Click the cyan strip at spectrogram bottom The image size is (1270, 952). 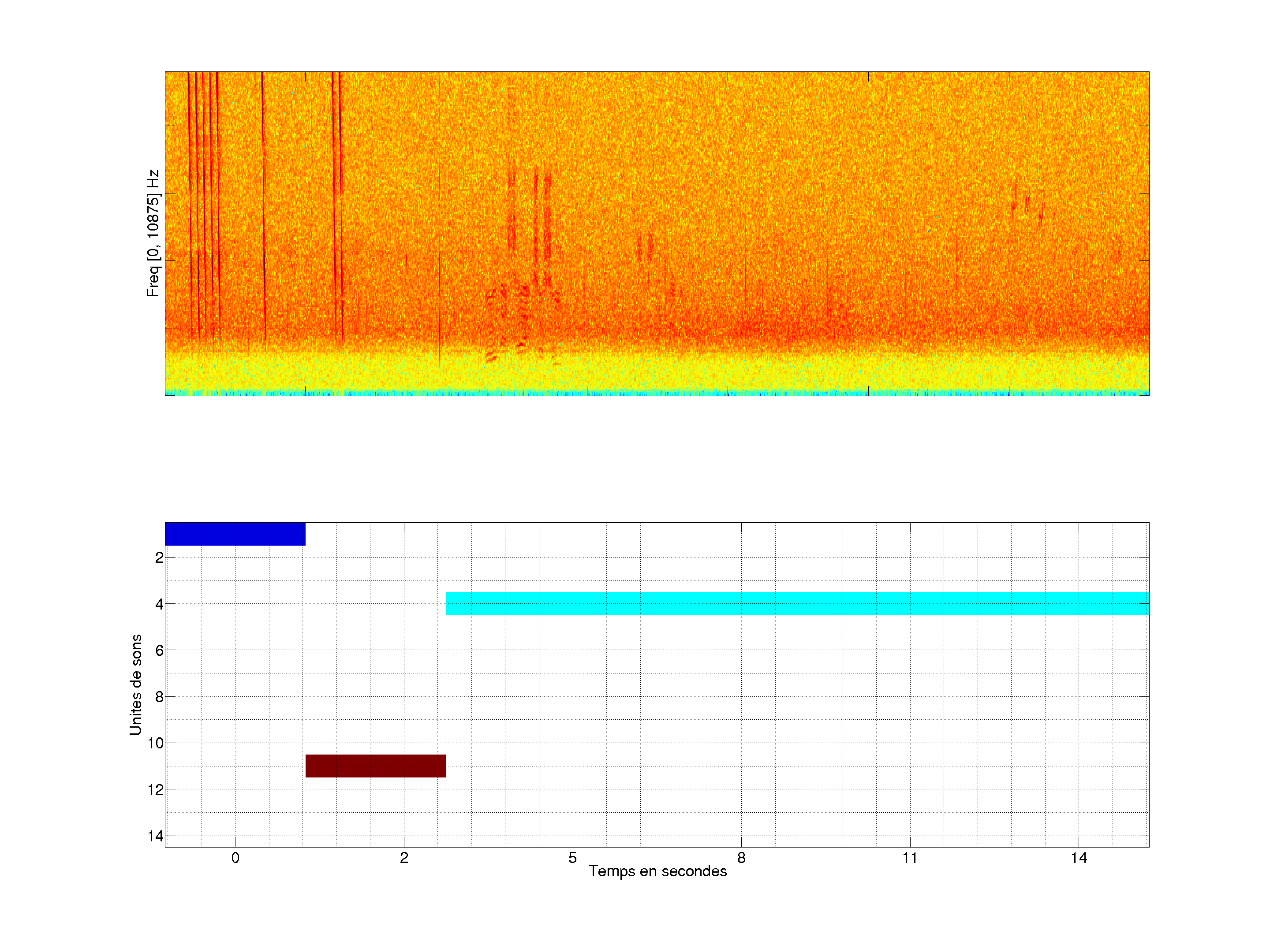click(x=657, y=393)
